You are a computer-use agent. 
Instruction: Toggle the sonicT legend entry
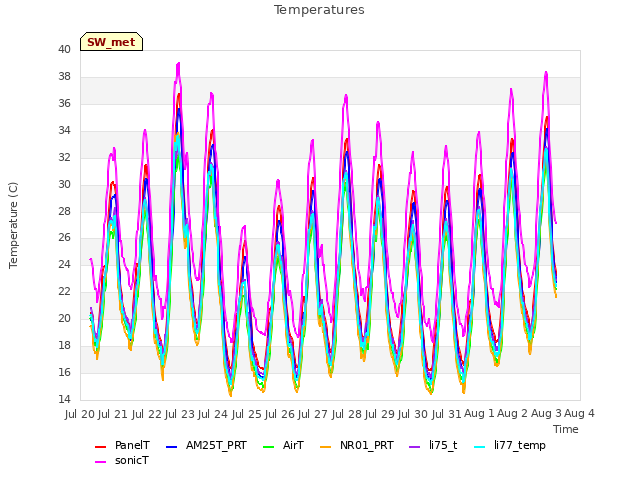click(x=122, y=460)
